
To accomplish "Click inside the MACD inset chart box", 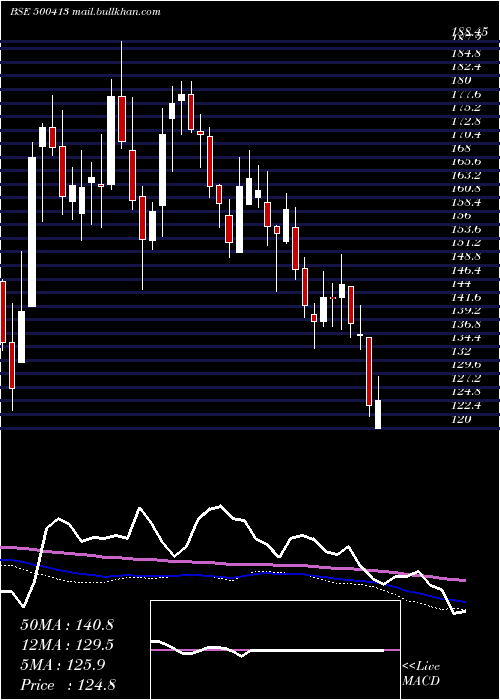I will click(x=275, y=650).
